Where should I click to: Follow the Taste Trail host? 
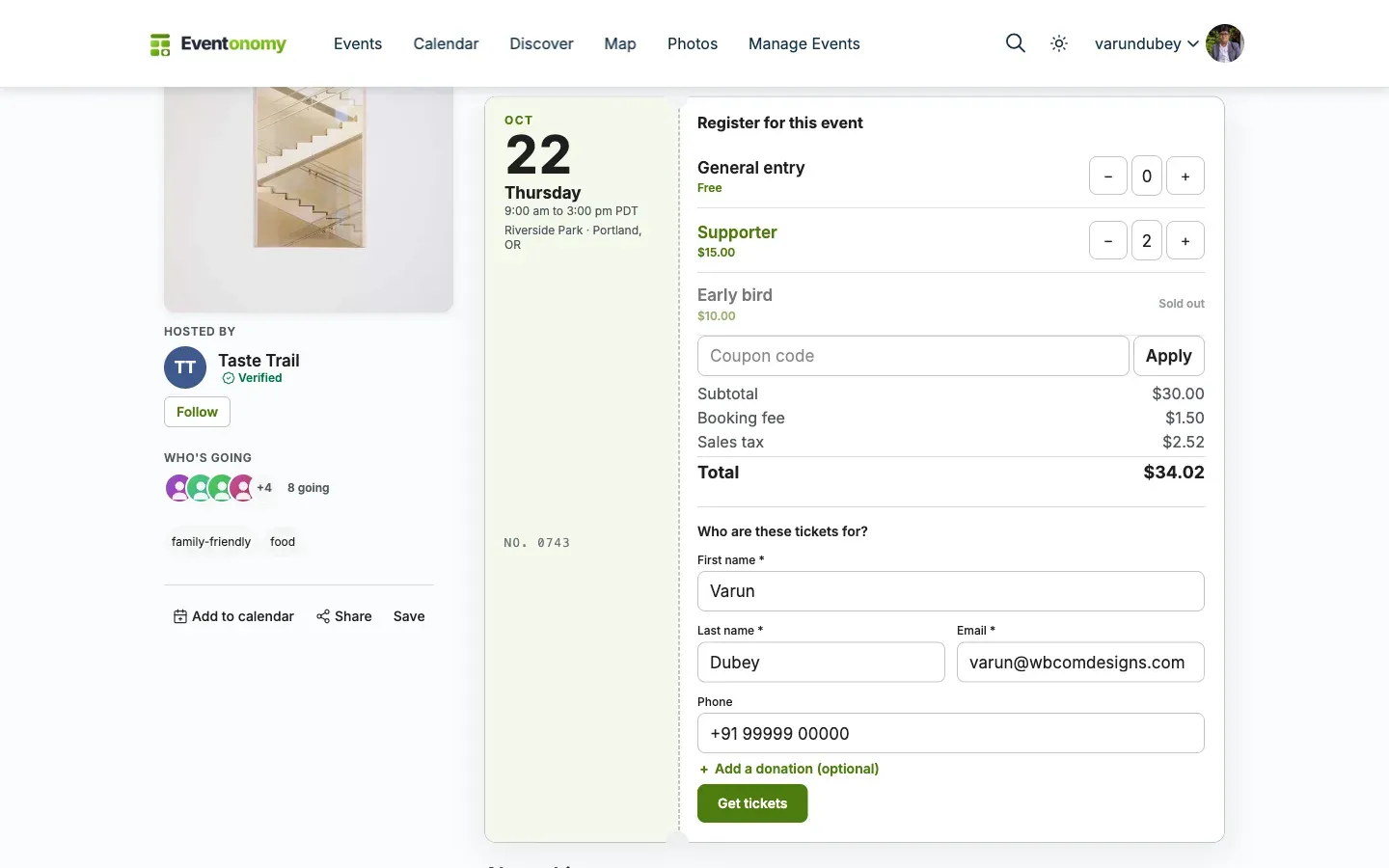tap(197, 412)
